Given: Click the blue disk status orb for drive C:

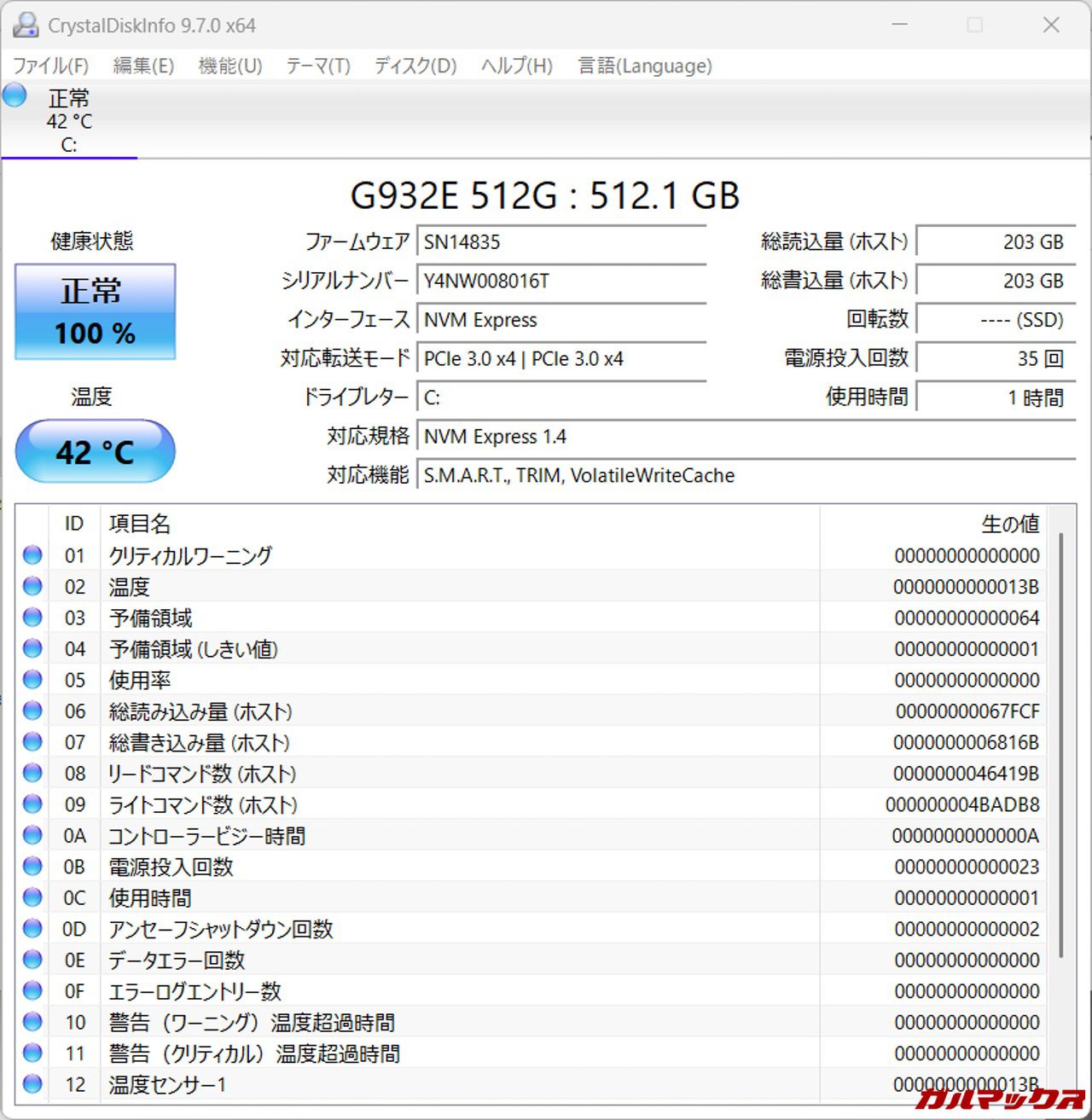Looking at the screenshot, I should point(15,96).
